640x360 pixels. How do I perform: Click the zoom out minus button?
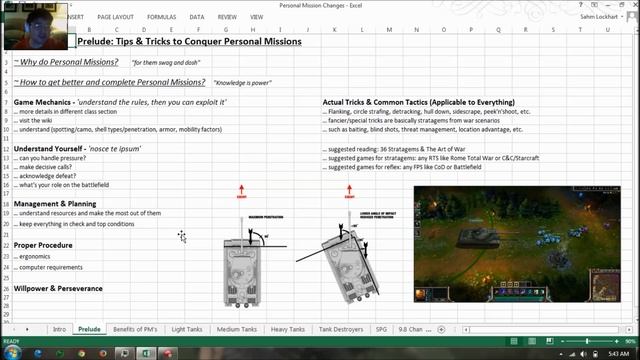(562, 341)
